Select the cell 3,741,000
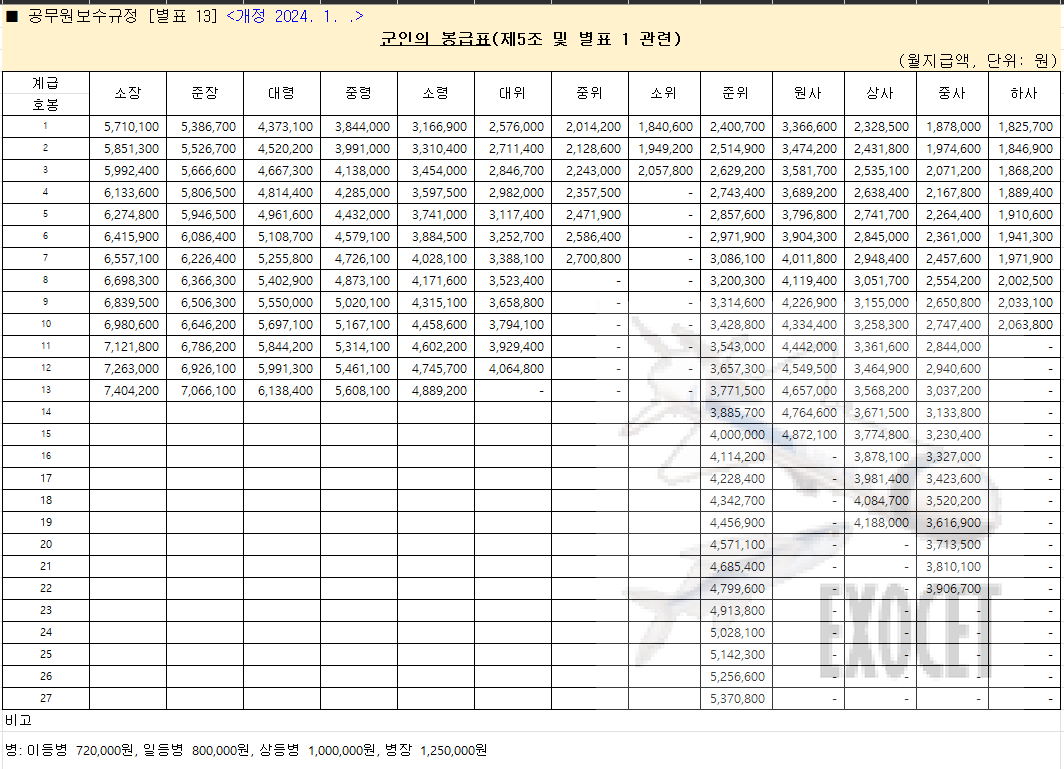The width and height of the screenshot is (1064, 769). pyautogui.click(x=436, y=214)
